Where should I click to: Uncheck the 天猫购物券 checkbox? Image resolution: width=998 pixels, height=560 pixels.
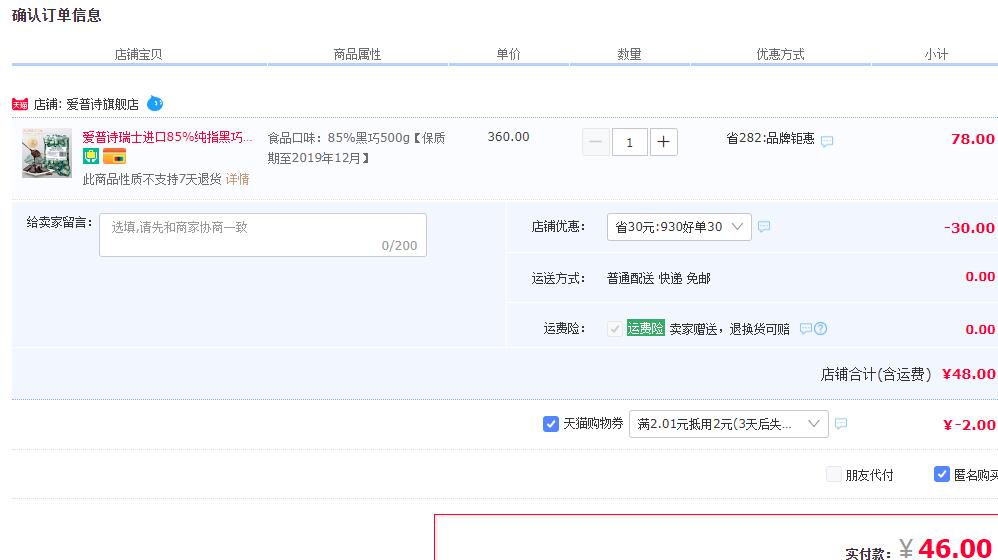551,424
